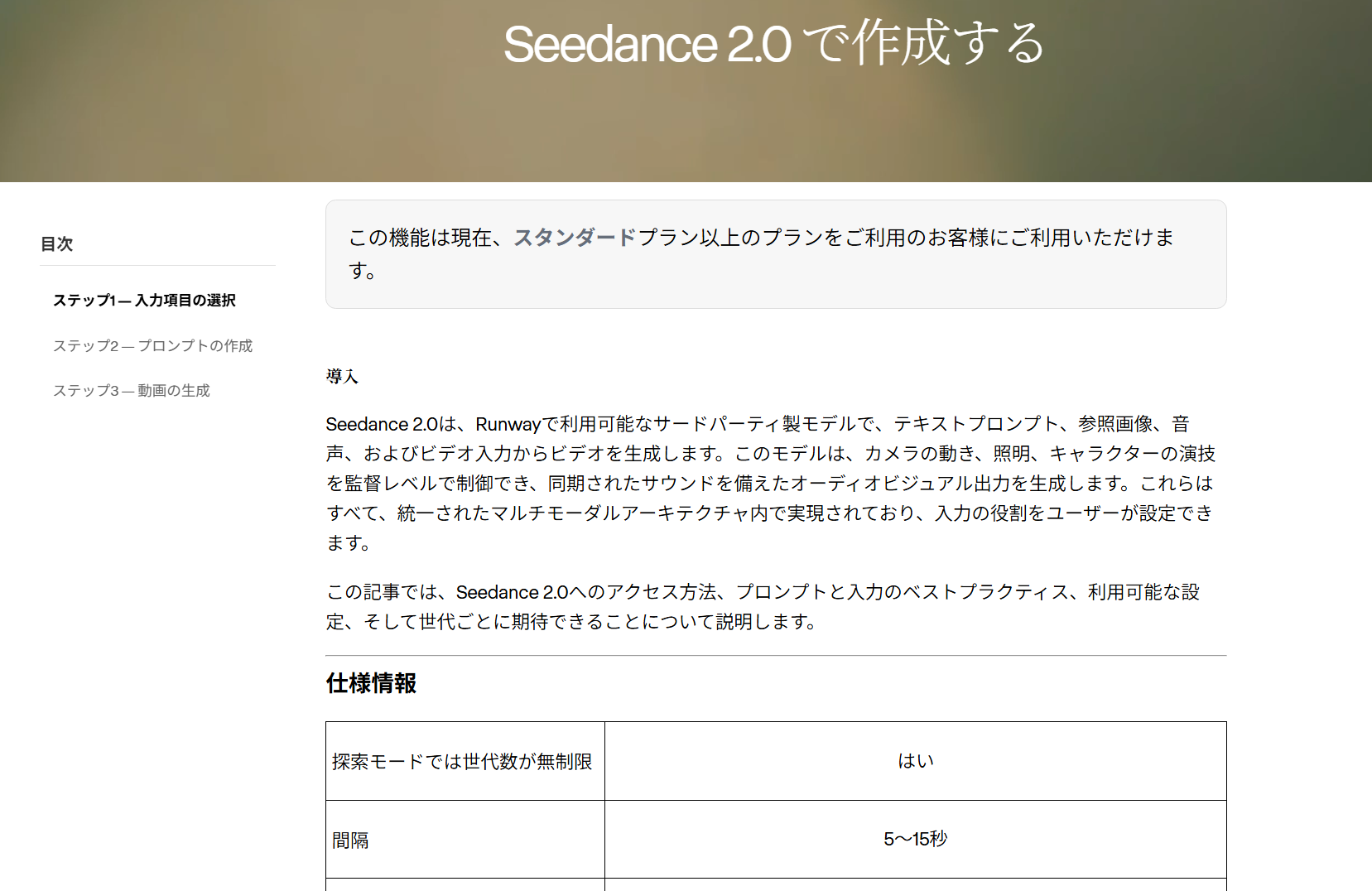The height and width of the screenshot is (891, 1372).
Task: Click the plan availability notice box
Action: coord(776,254)
